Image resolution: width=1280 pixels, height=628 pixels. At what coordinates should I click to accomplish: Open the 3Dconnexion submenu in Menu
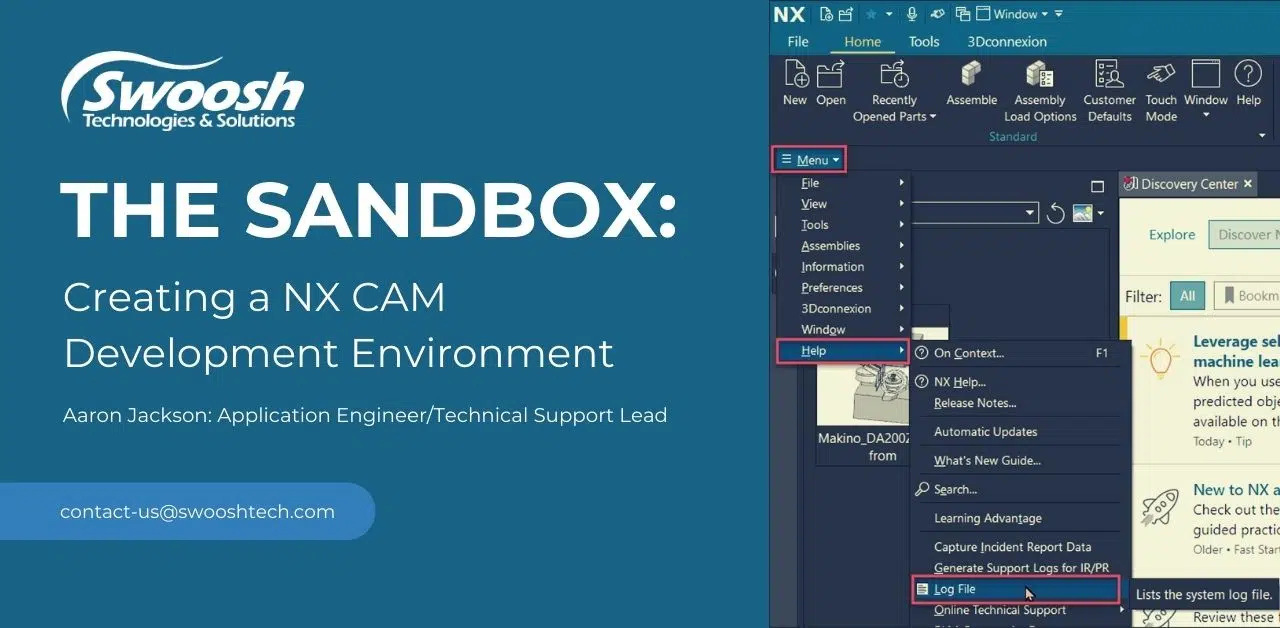coord(844,309)
